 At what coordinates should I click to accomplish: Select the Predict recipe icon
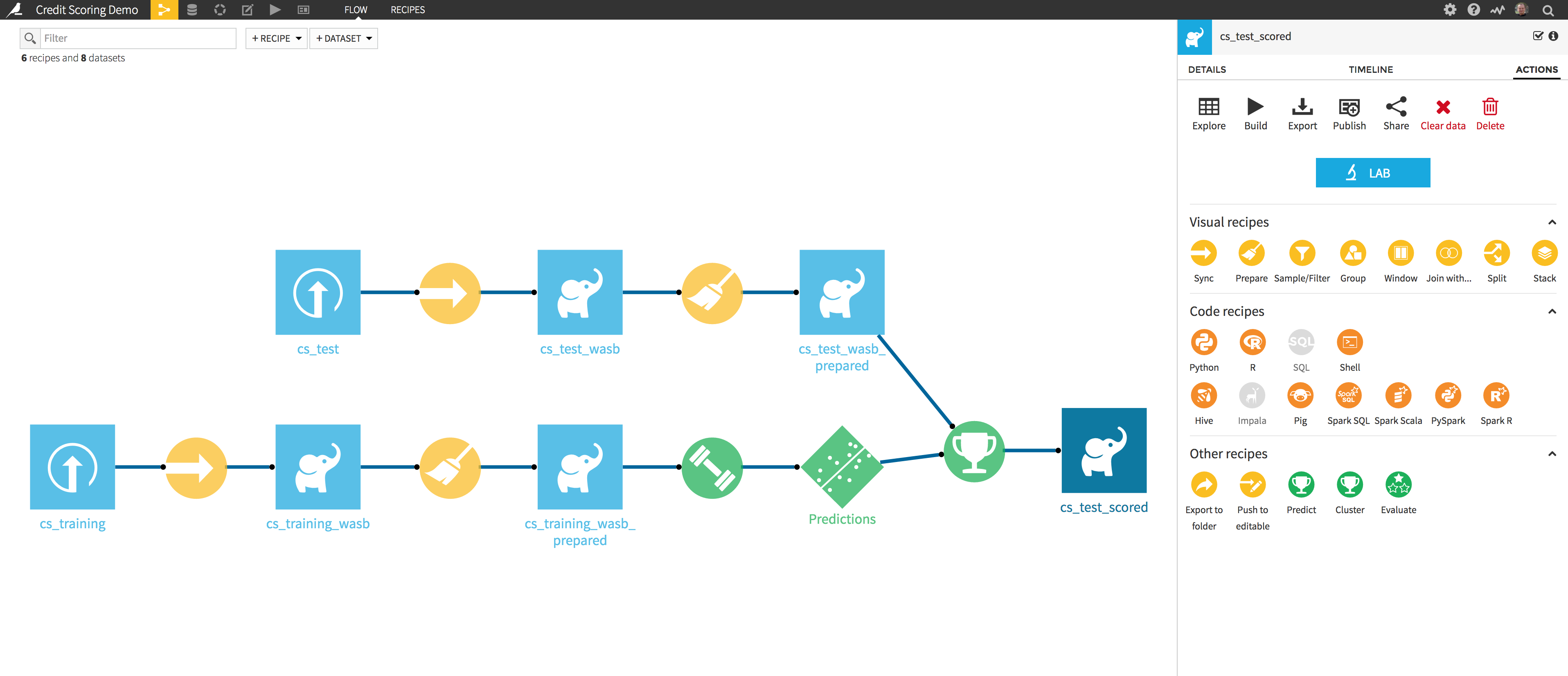pyautogui.click(x=1300, y=485)
